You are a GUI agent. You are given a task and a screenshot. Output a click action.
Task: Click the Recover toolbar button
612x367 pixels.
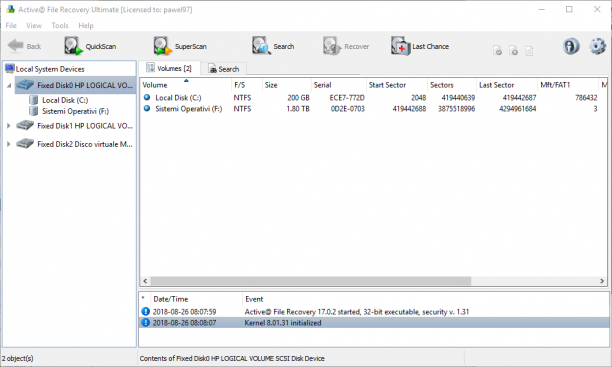pyautogui.click(x=346, y=46)
